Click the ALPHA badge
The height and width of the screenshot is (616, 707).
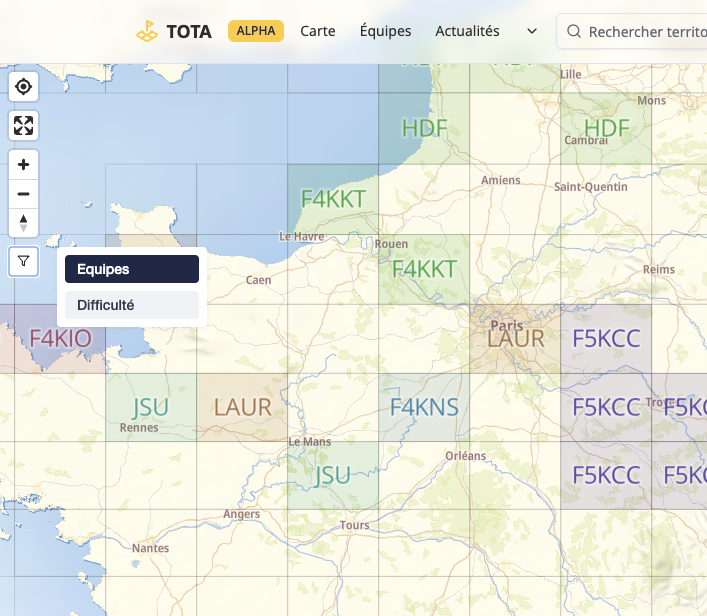tap(256, 31)
